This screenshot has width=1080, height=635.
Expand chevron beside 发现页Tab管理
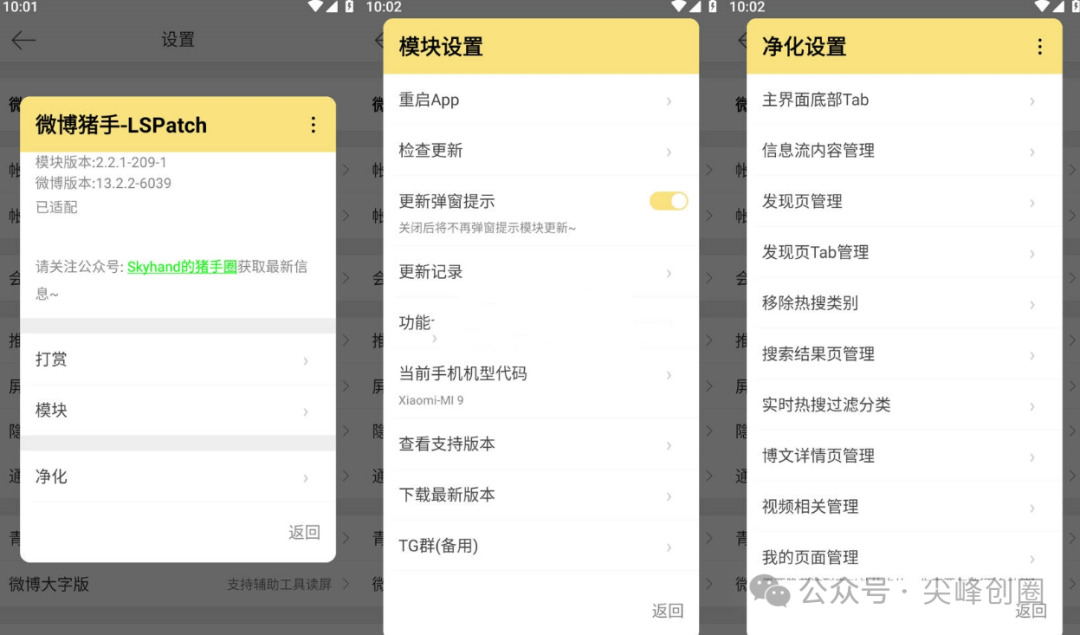pos(1032,253)
